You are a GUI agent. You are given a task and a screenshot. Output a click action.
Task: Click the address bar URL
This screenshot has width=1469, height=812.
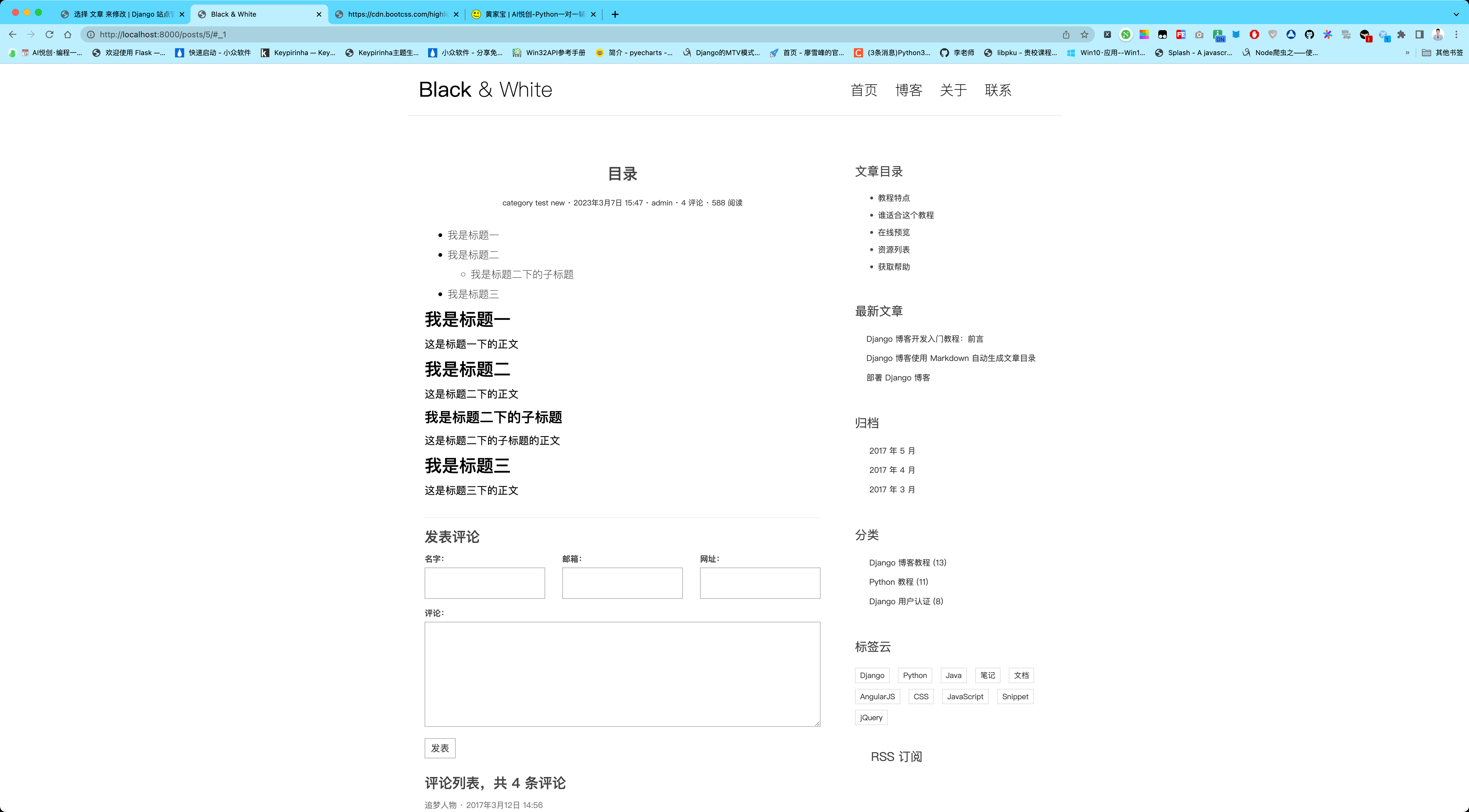pyautogui.click(x=162, y=34)
